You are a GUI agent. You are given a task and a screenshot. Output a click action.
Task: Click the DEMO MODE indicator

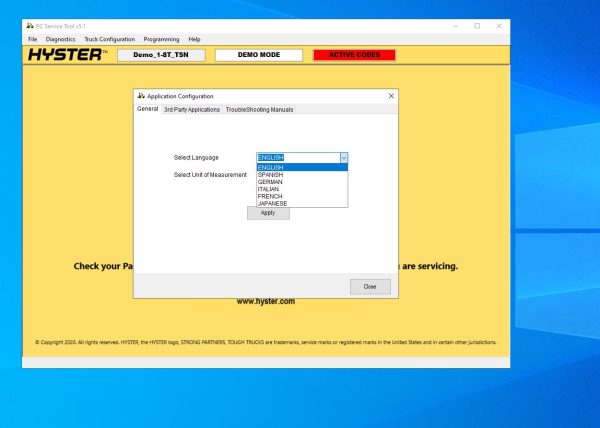click(259, 55)
